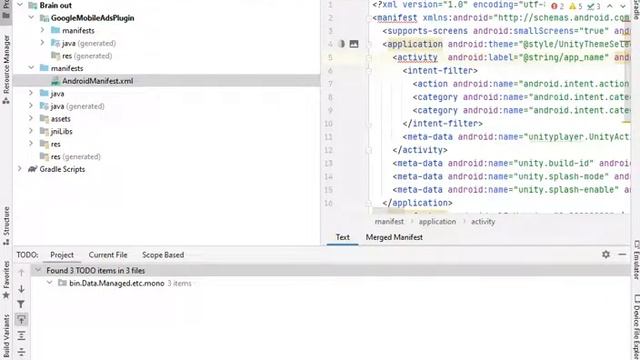Click the AndroidManifest.xml file icon

(x=56, y=81)
